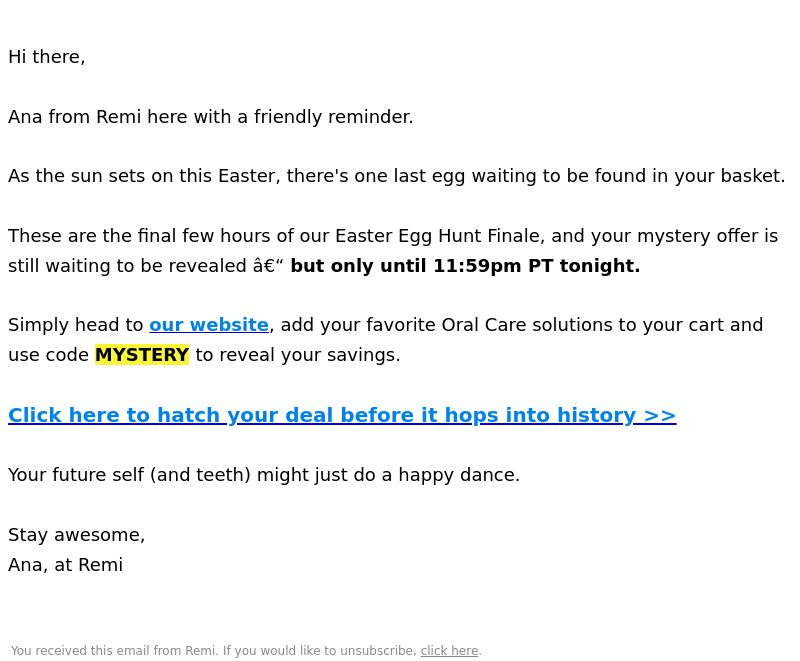Image resolution: width=800 pixels, height=661 pixels.
Task: Follow the unsubscribe "click here" link
Action: click(x=449, y=651)
